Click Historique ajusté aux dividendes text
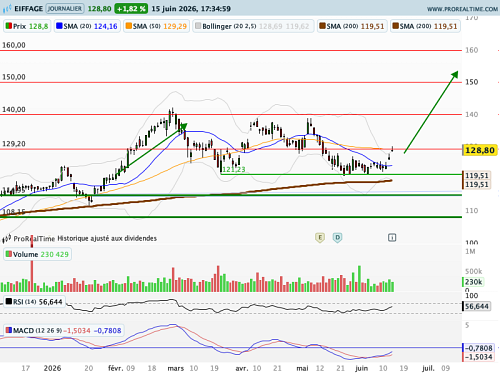Viewport: 500px width, 375px height. click(x=107, y=238)
